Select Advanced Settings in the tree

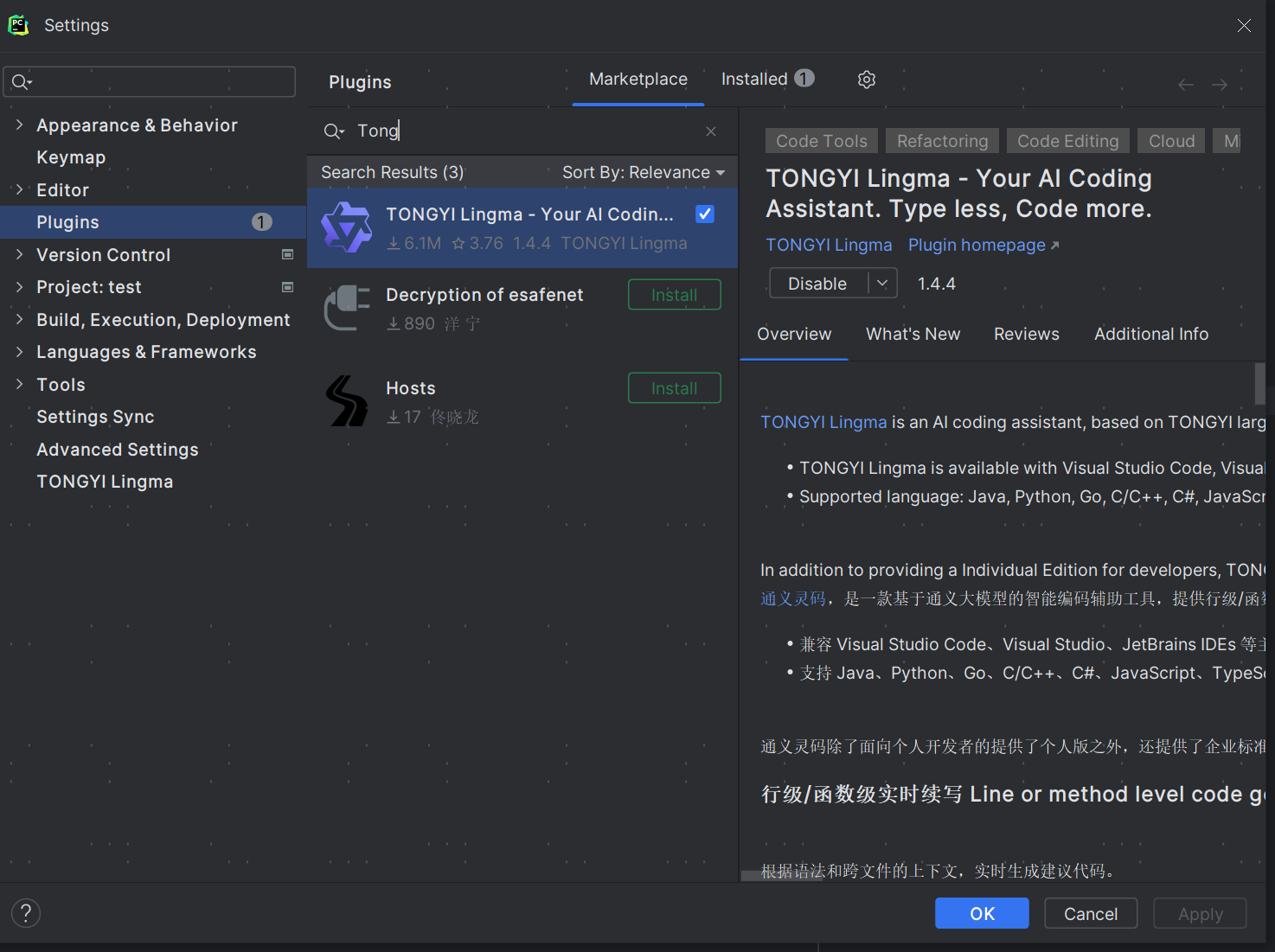point(118,450)
